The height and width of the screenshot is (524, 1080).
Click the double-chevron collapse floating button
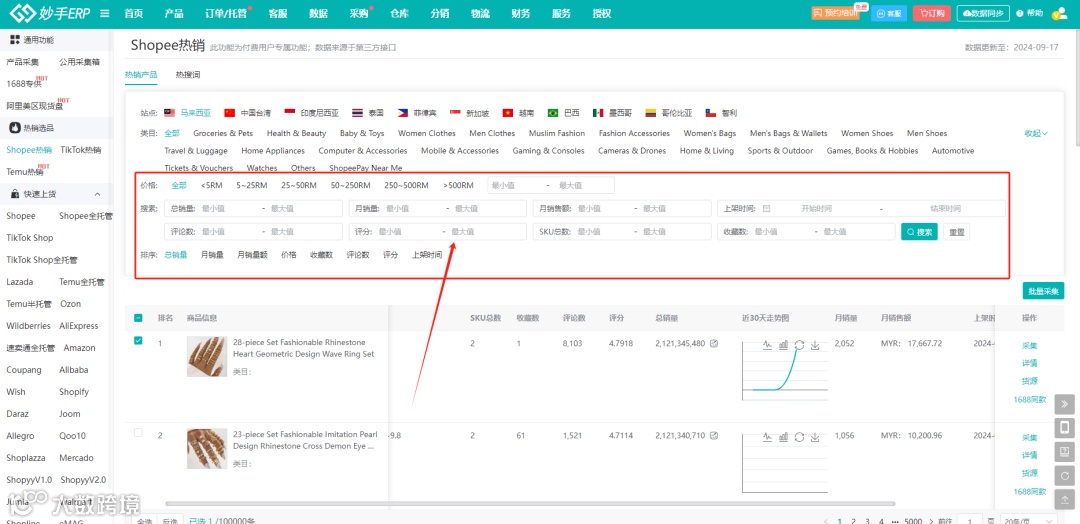point(1064,404)
